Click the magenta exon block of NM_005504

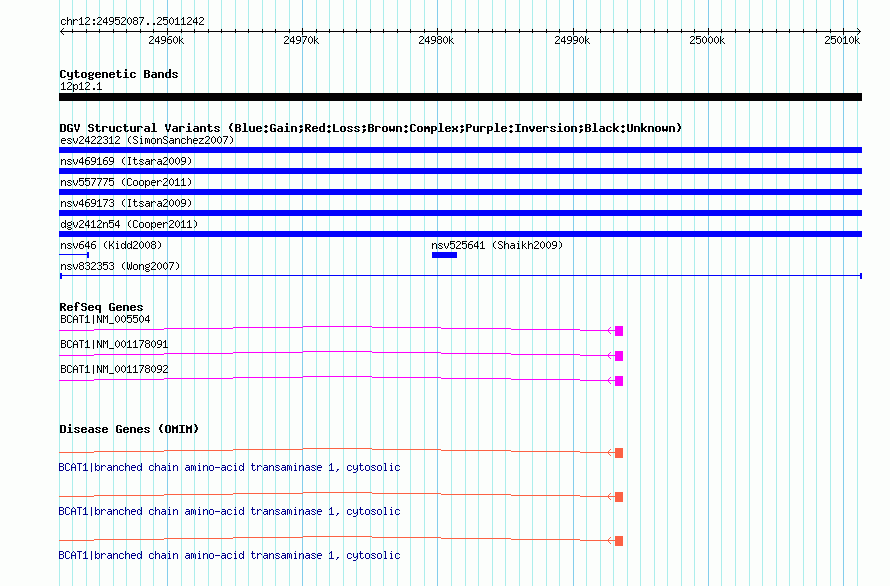(619, 331)
